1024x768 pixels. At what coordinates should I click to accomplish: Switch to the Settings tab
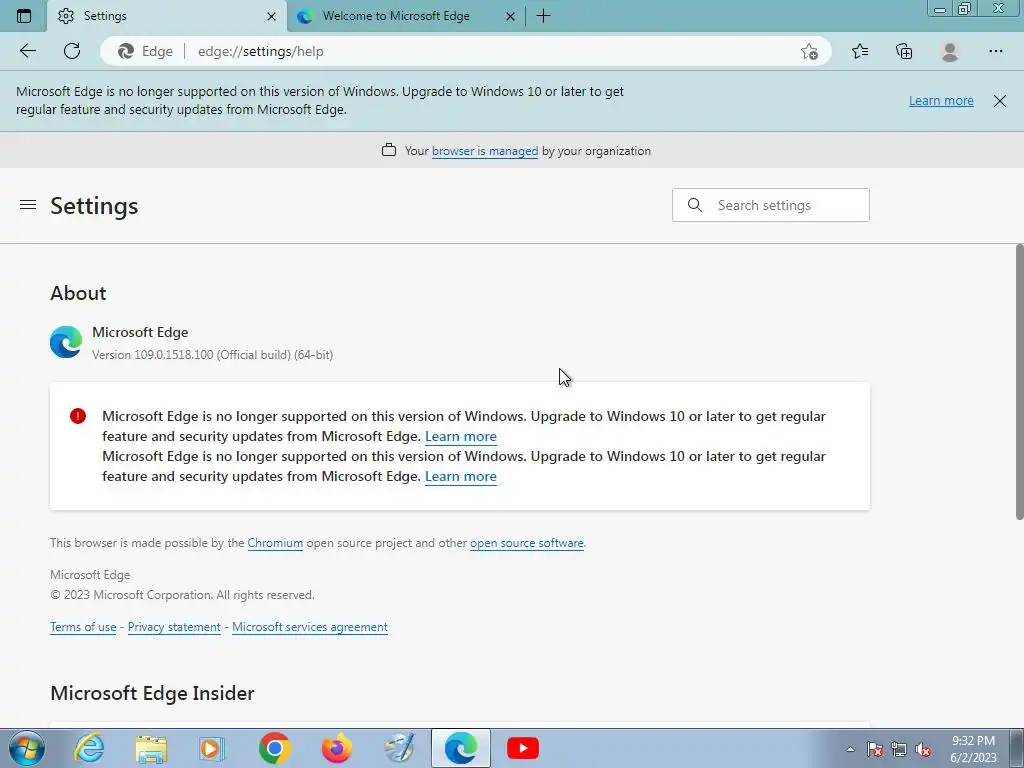167,16
